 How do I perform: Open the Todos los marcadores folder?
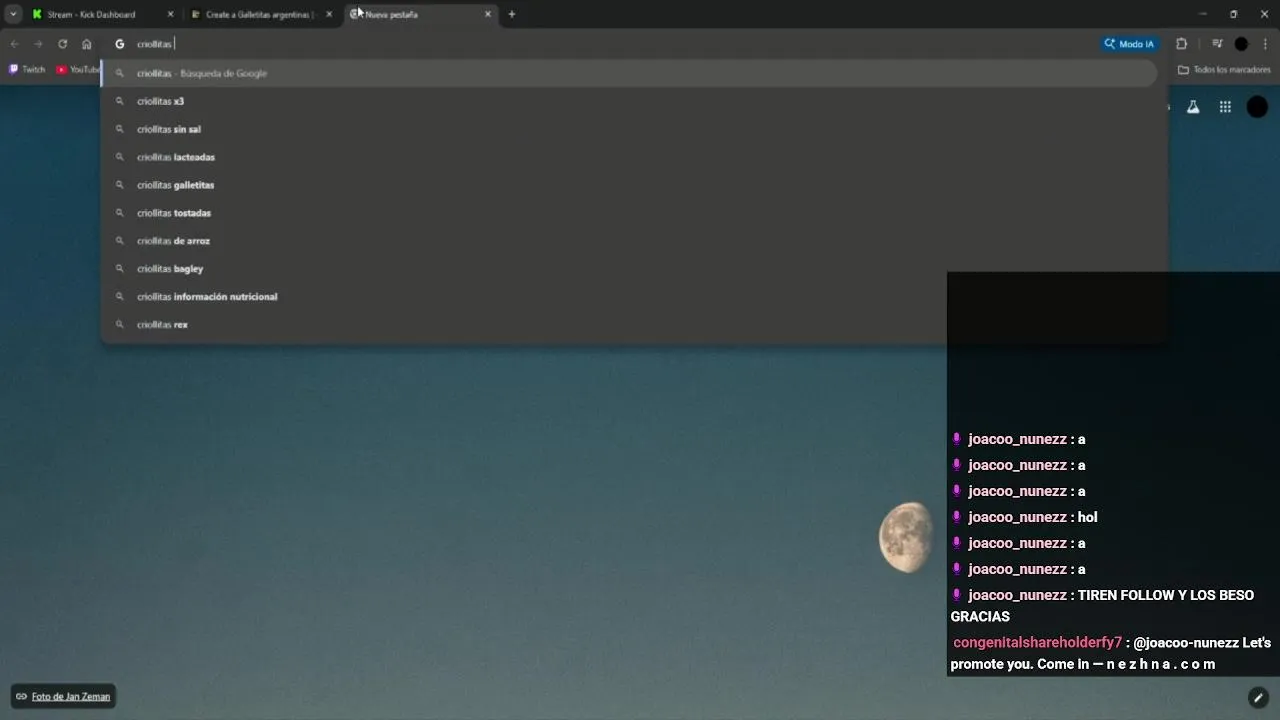coord(1224,70)
